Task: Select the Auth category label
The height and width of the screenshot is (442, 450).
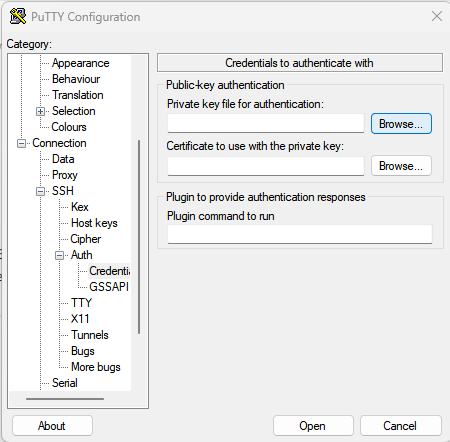Action: [x=81, y=255]
